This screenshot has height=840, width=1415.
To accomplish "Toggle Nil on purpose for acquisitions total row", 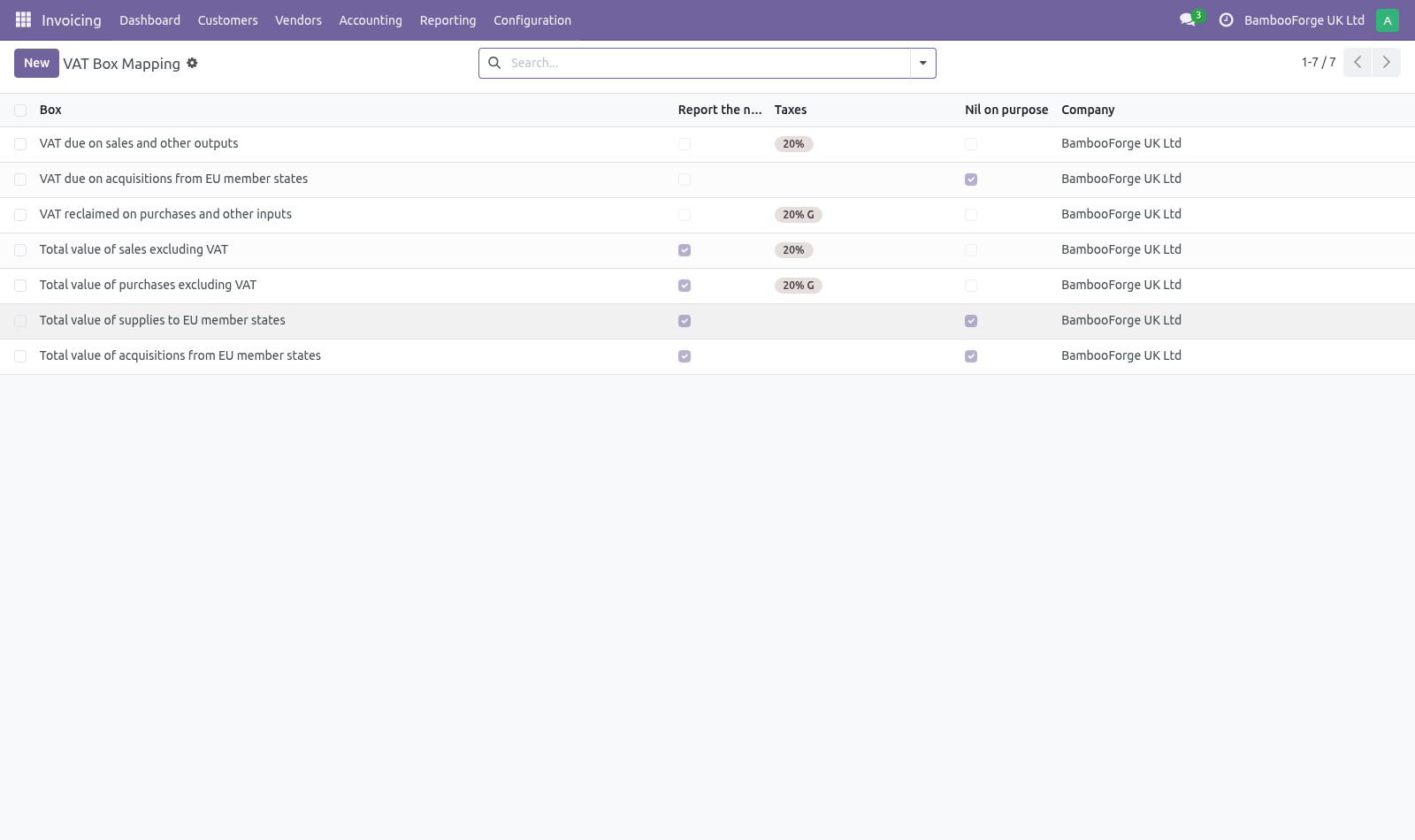I will (x=971, y=356).
